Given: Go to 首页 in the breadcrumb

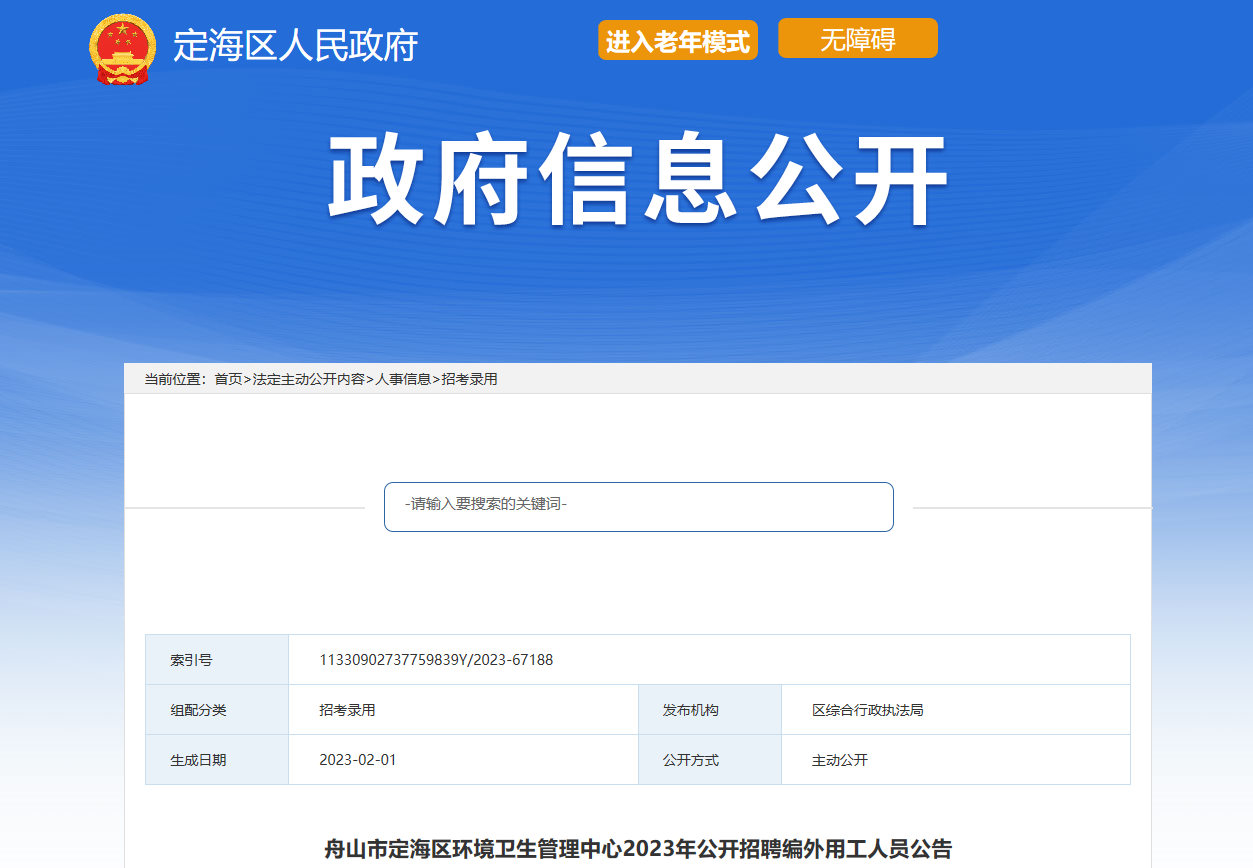Looking at the screenshot, I should coord(228,379).
